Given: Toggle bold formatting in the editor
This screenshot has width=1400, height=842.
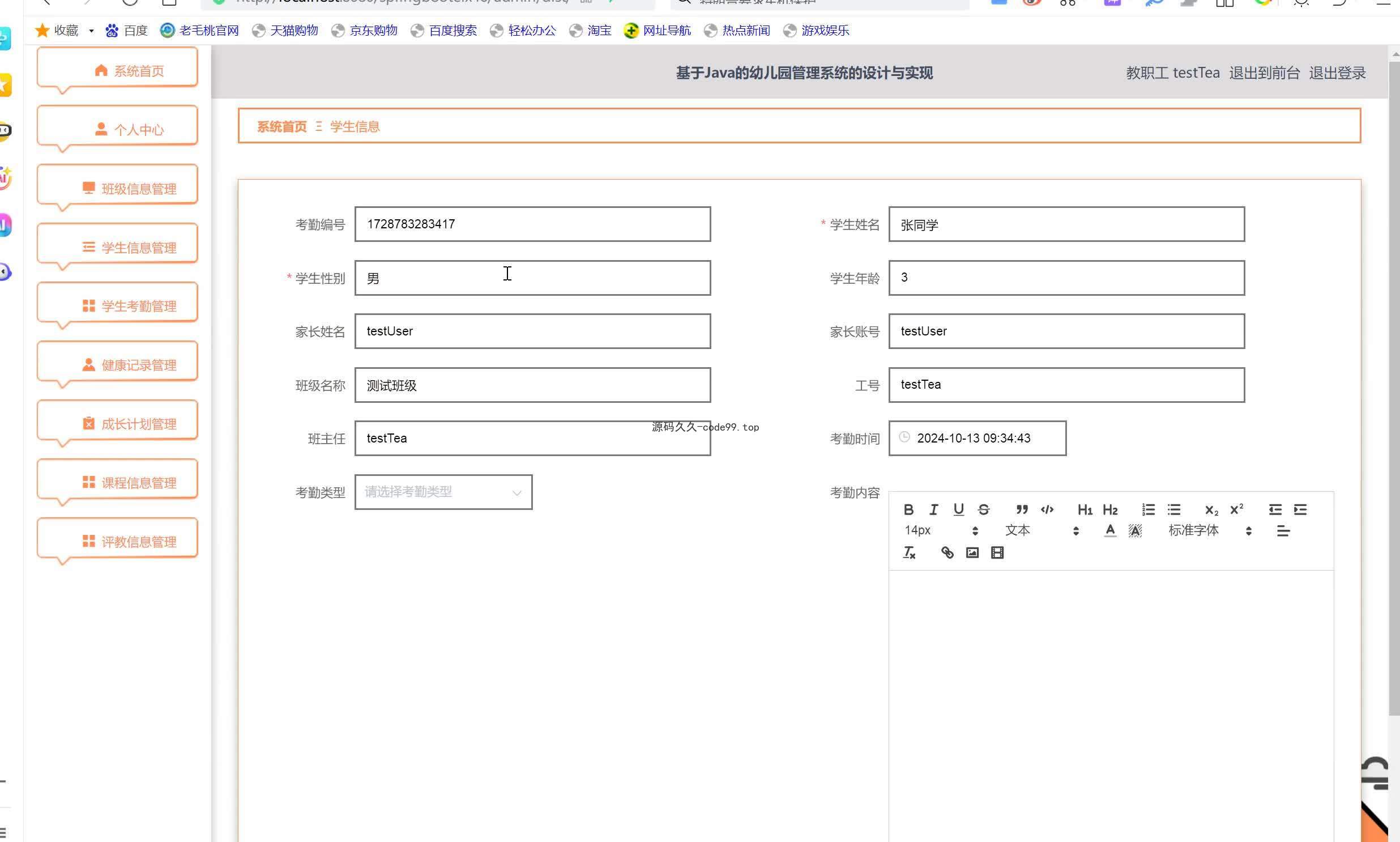Looking at the screenshot, I should pyautogui.click(x=908, y=509).
